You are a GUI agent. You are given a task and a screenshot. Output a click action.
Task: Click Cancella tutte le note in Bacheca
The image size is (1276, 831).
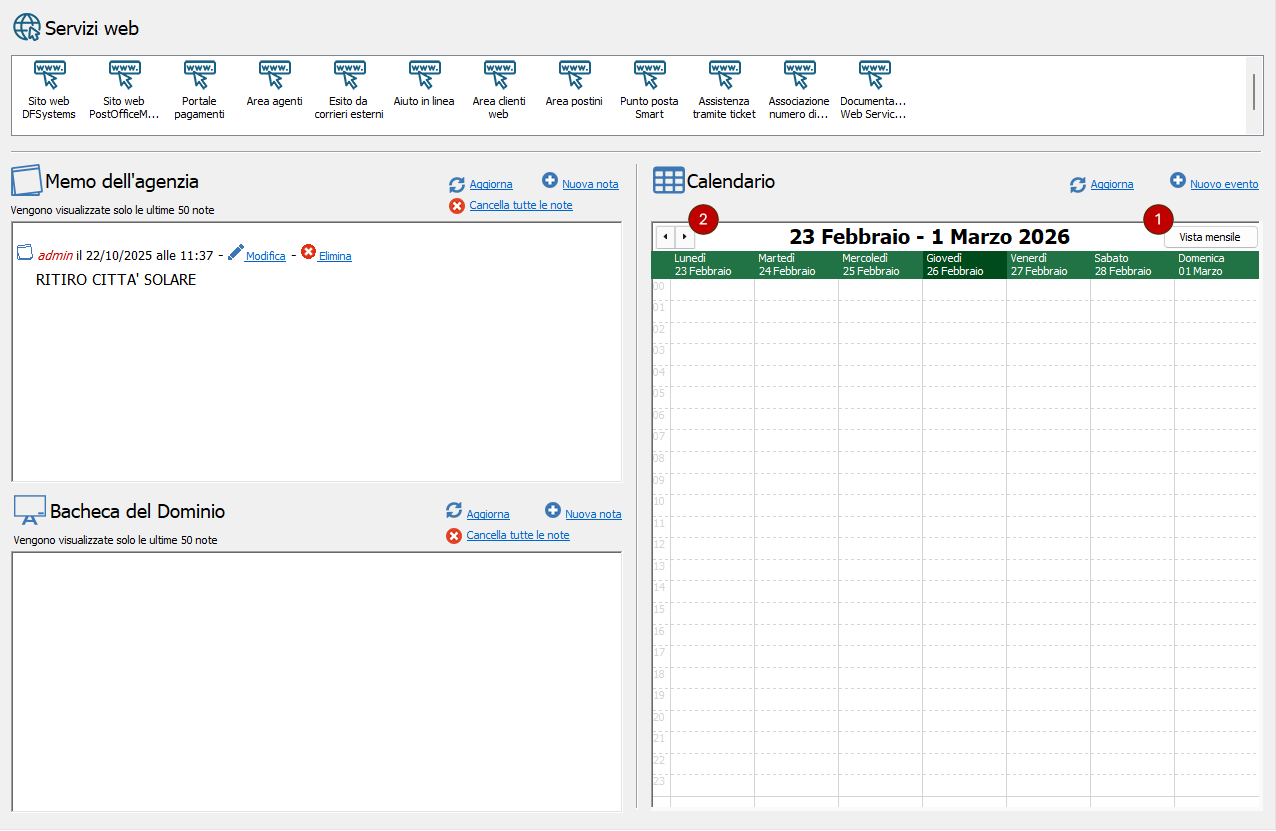[x=517, y=535]
